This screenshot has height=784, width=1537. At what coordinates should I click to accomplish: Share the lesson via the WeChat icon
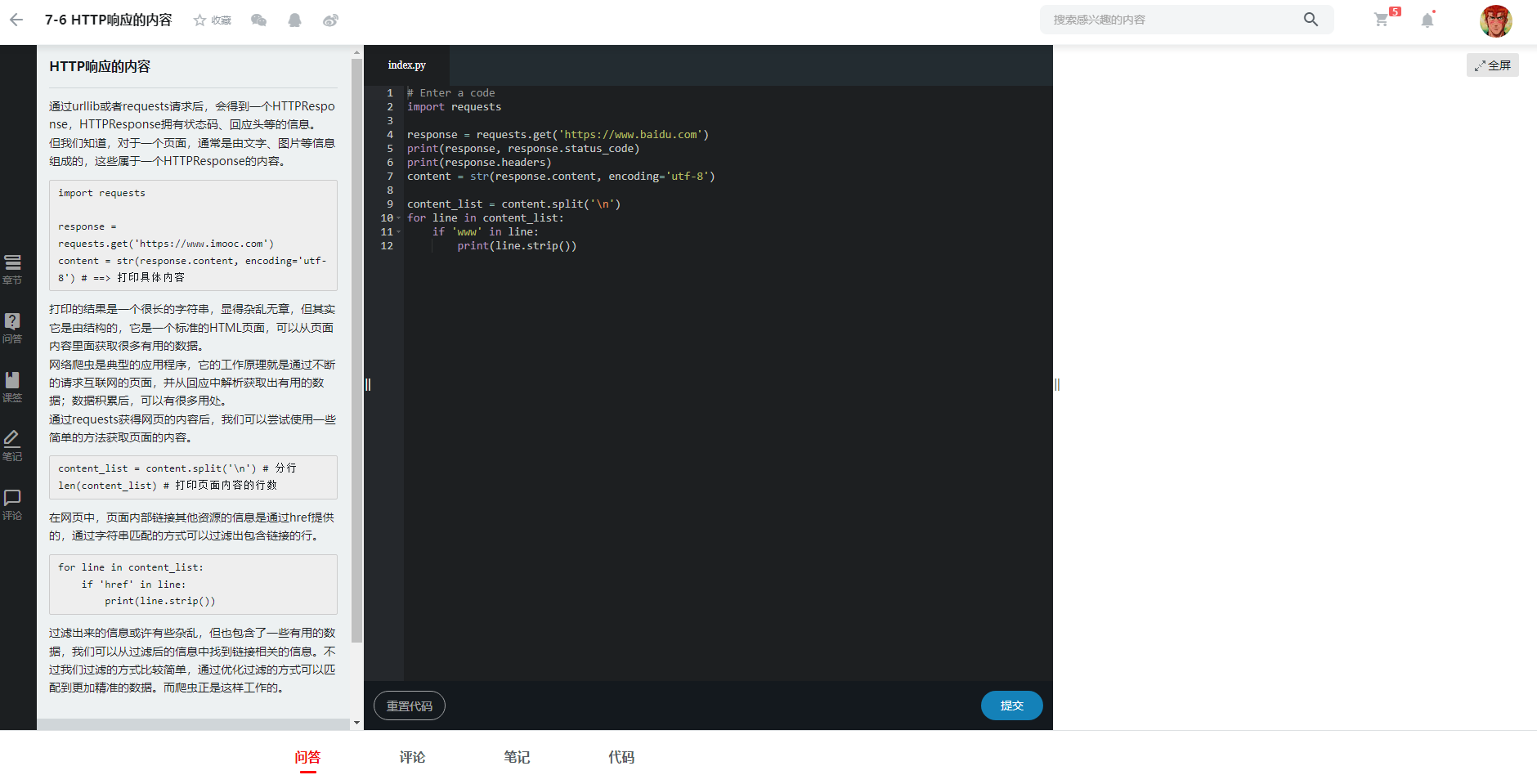click(258, 20)
